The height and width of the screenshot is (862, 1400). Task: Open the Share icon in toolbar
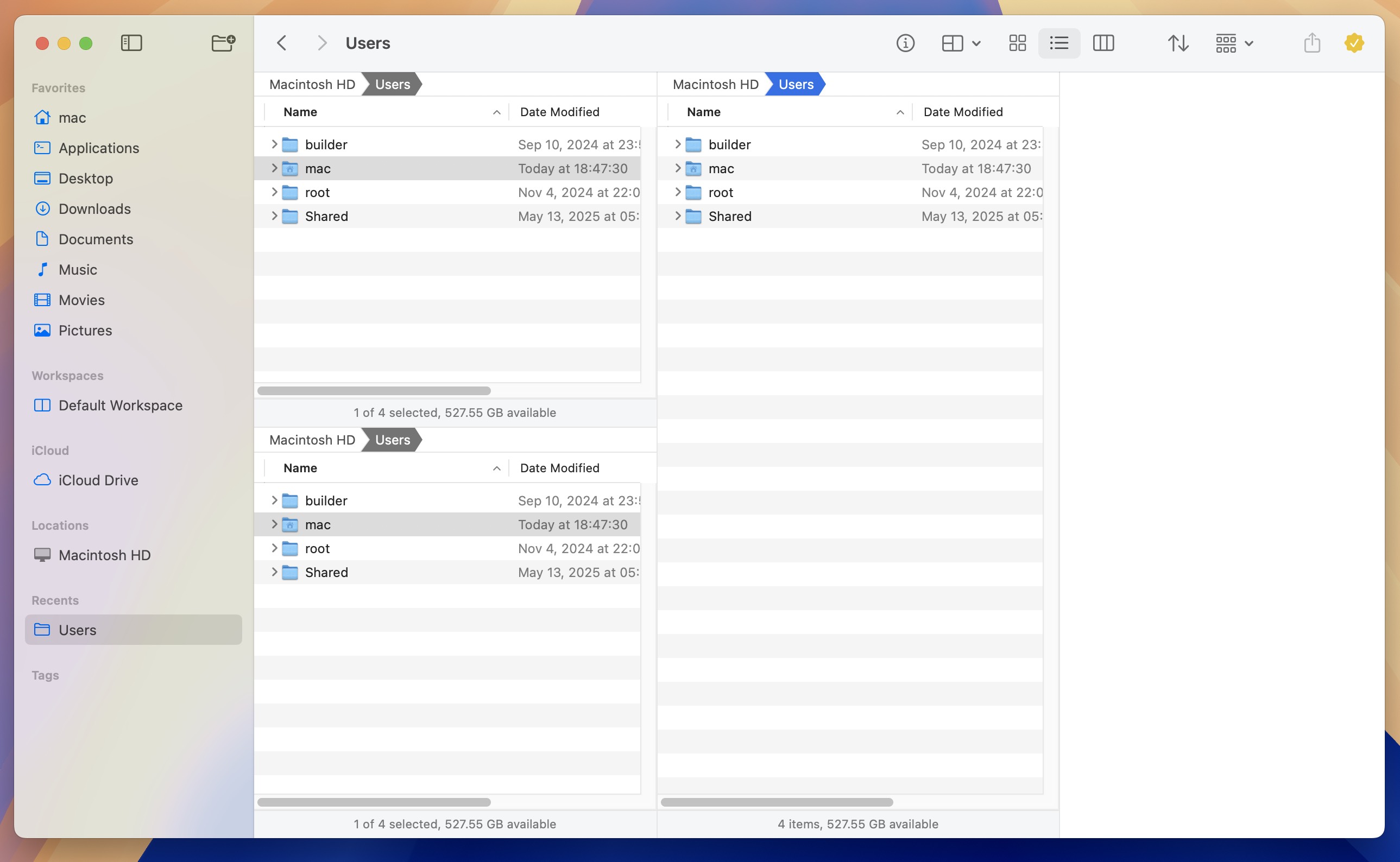[1312, 43]
